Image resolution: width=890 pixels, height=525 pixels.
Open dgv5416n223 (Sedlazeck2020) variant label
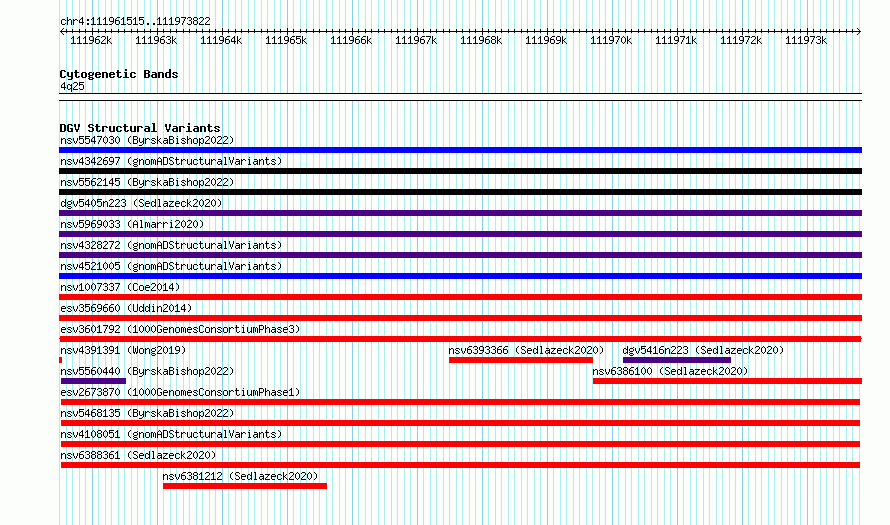[x=703, y=350]
